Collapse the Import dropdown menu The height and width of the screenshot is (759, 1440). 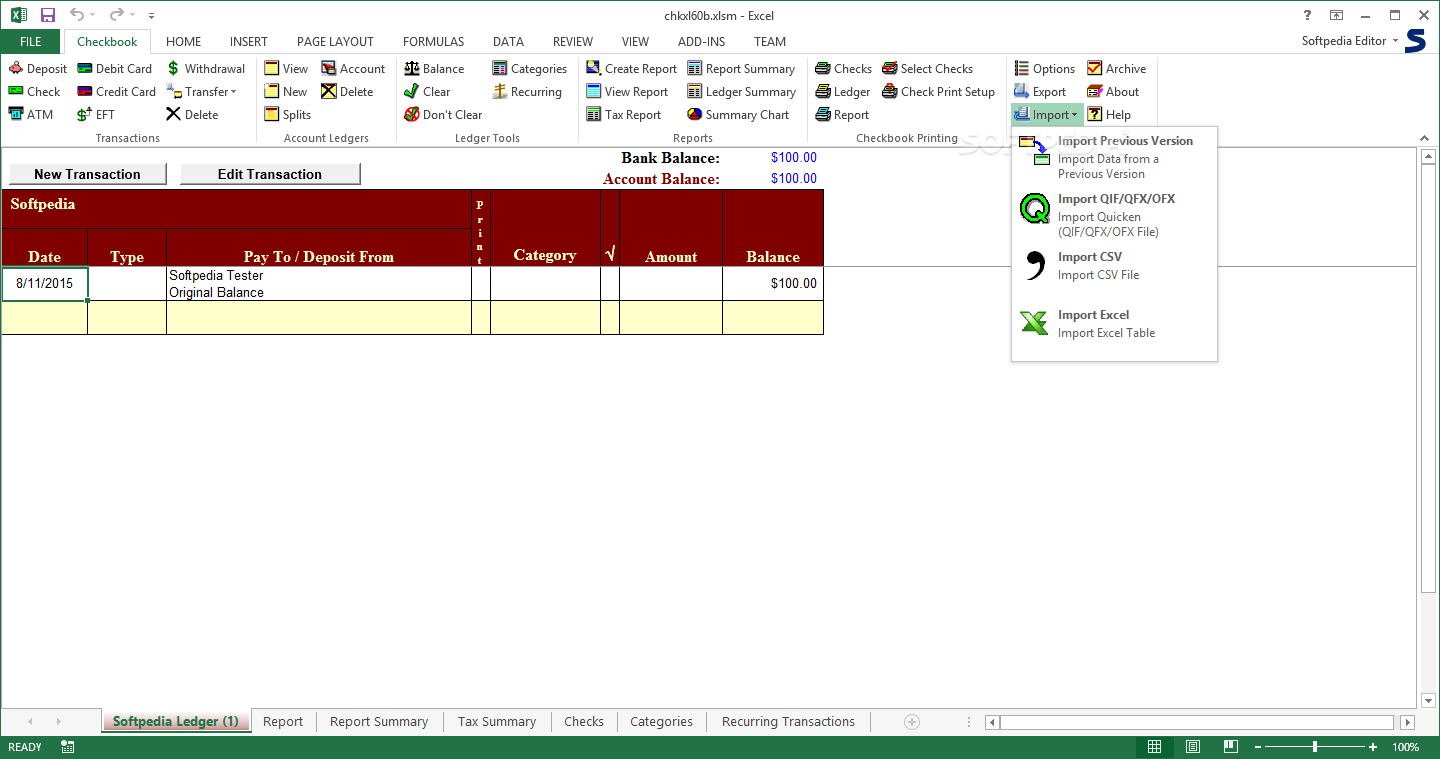1047,115
